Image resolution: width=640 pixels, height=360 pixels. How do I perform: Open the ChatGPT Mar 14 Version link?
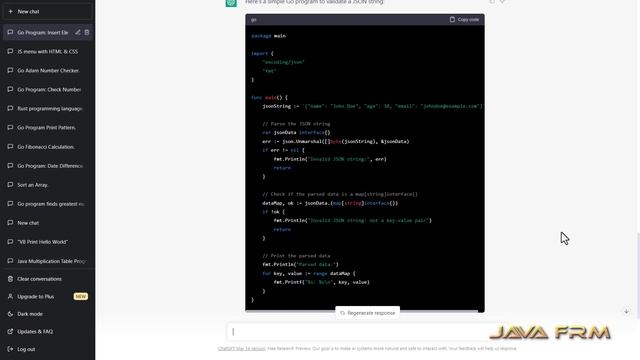pos(241,349)
